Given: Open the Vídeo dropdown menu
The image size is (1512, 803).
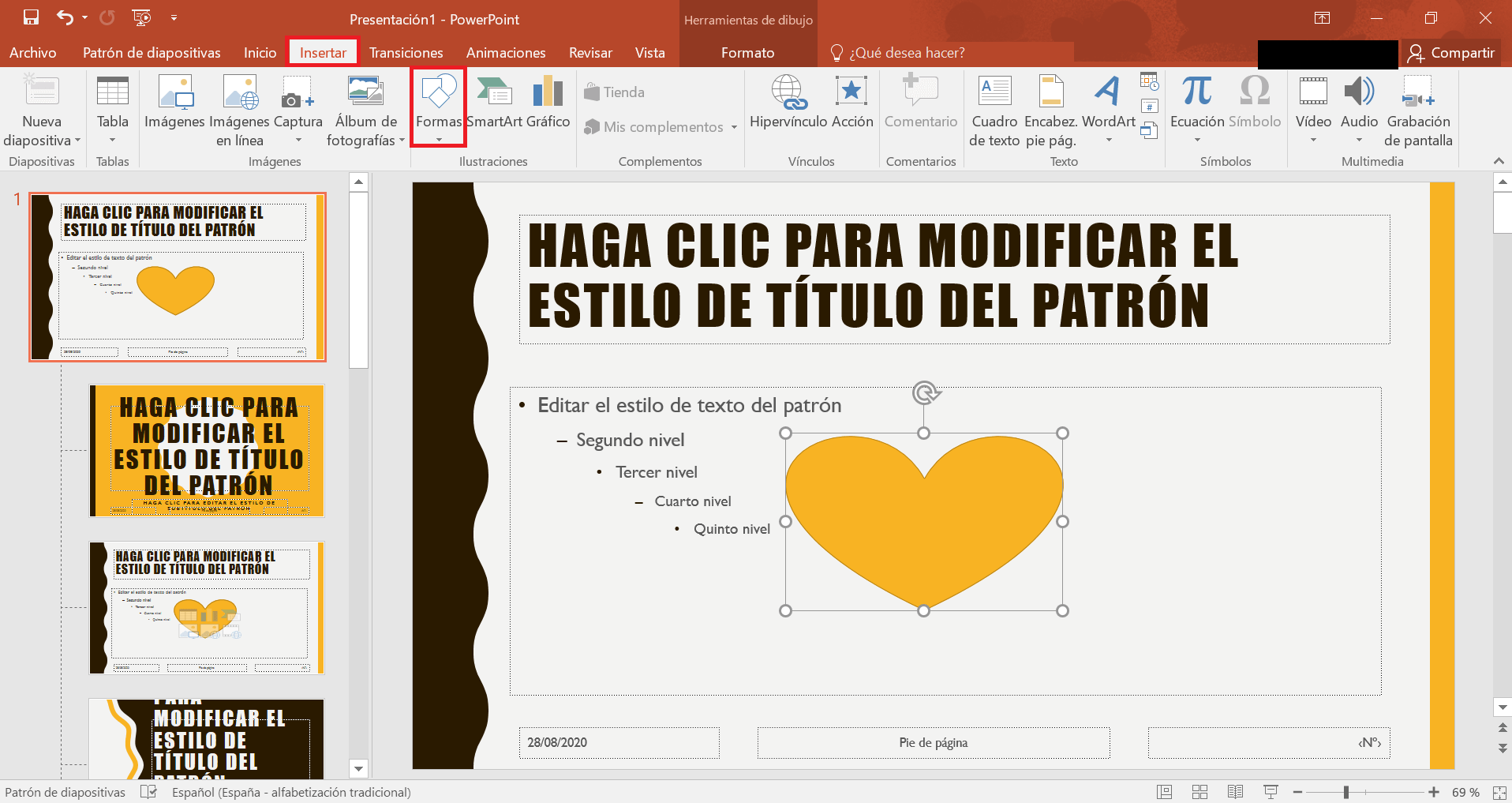Looking at the screenshot, I should coord(1313,139).
